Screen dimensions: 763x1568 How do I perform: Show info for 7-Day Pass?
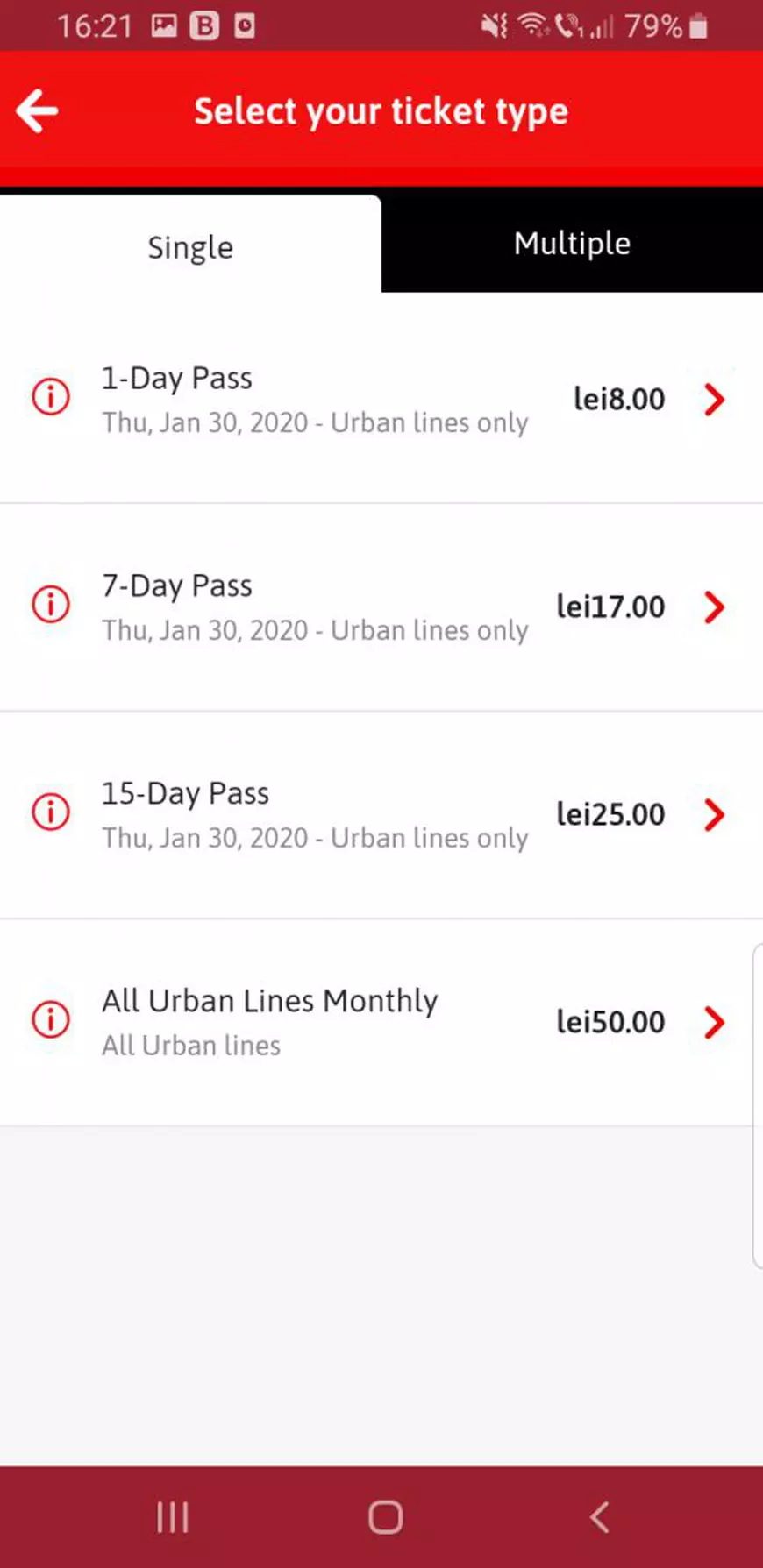tap(51, 605)
